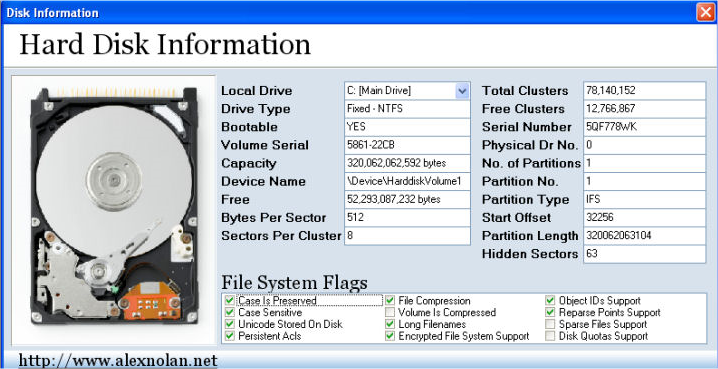The width and height of the screenshot is (718, 369).
Task: Click the Total Clusters field
Action: (644, 91)
